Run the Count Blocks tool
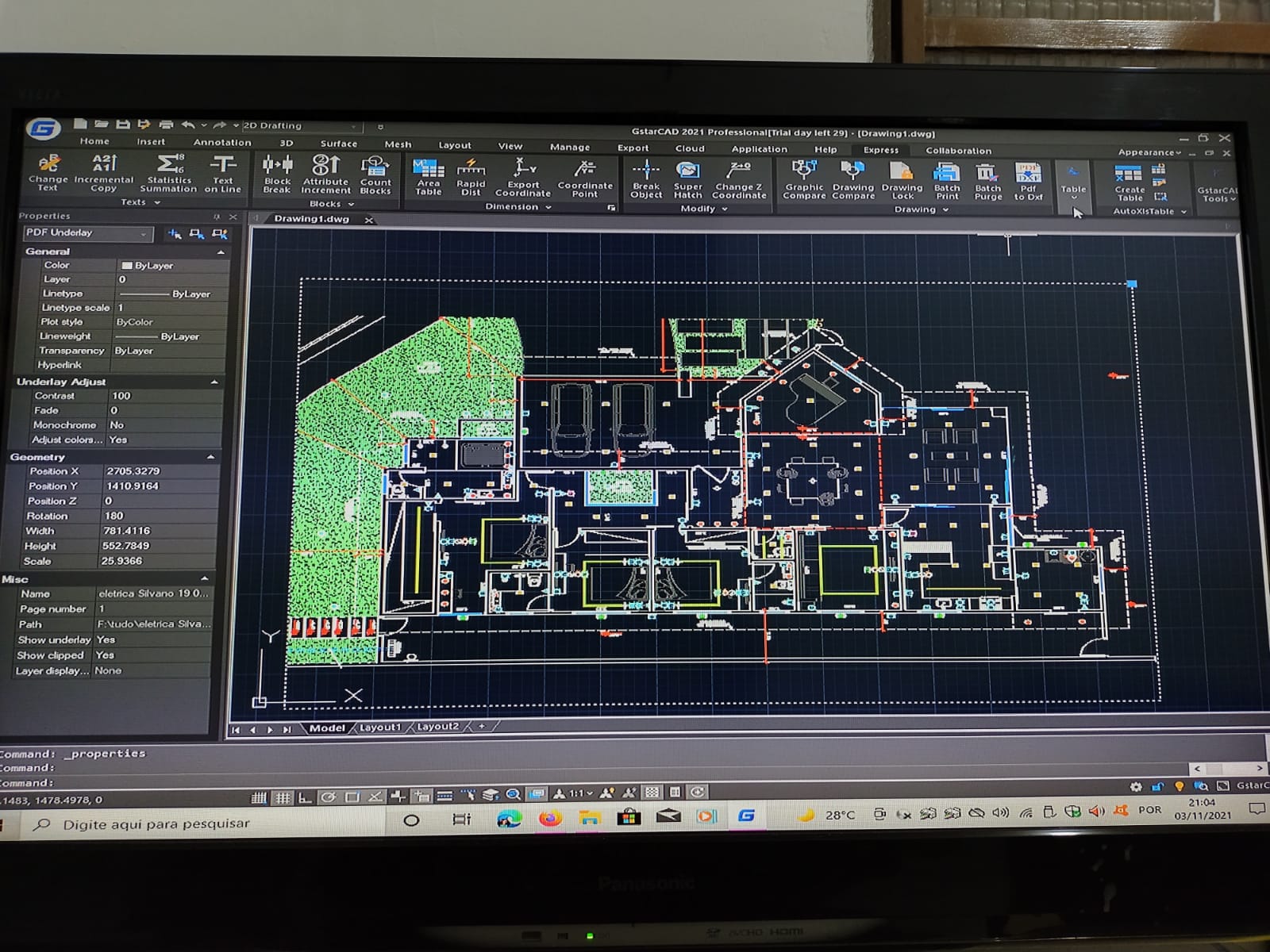The width and height of the screenshot is (1270, 952). [375, 175]
